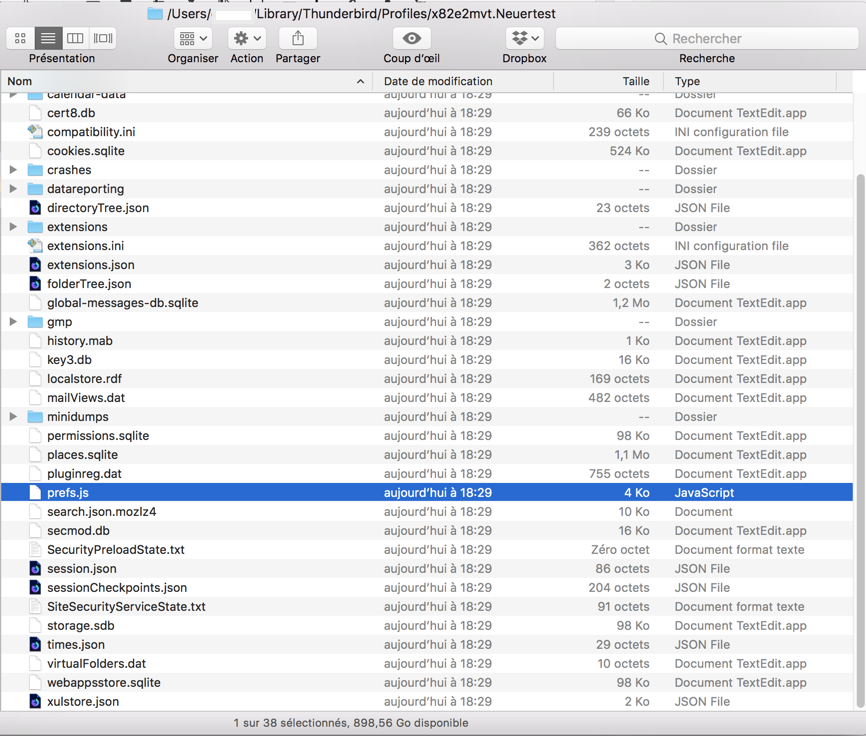The image size is (866, 736).
Task: Select the webappsstore.sqlite file name
Action: (x=104, y=682)
